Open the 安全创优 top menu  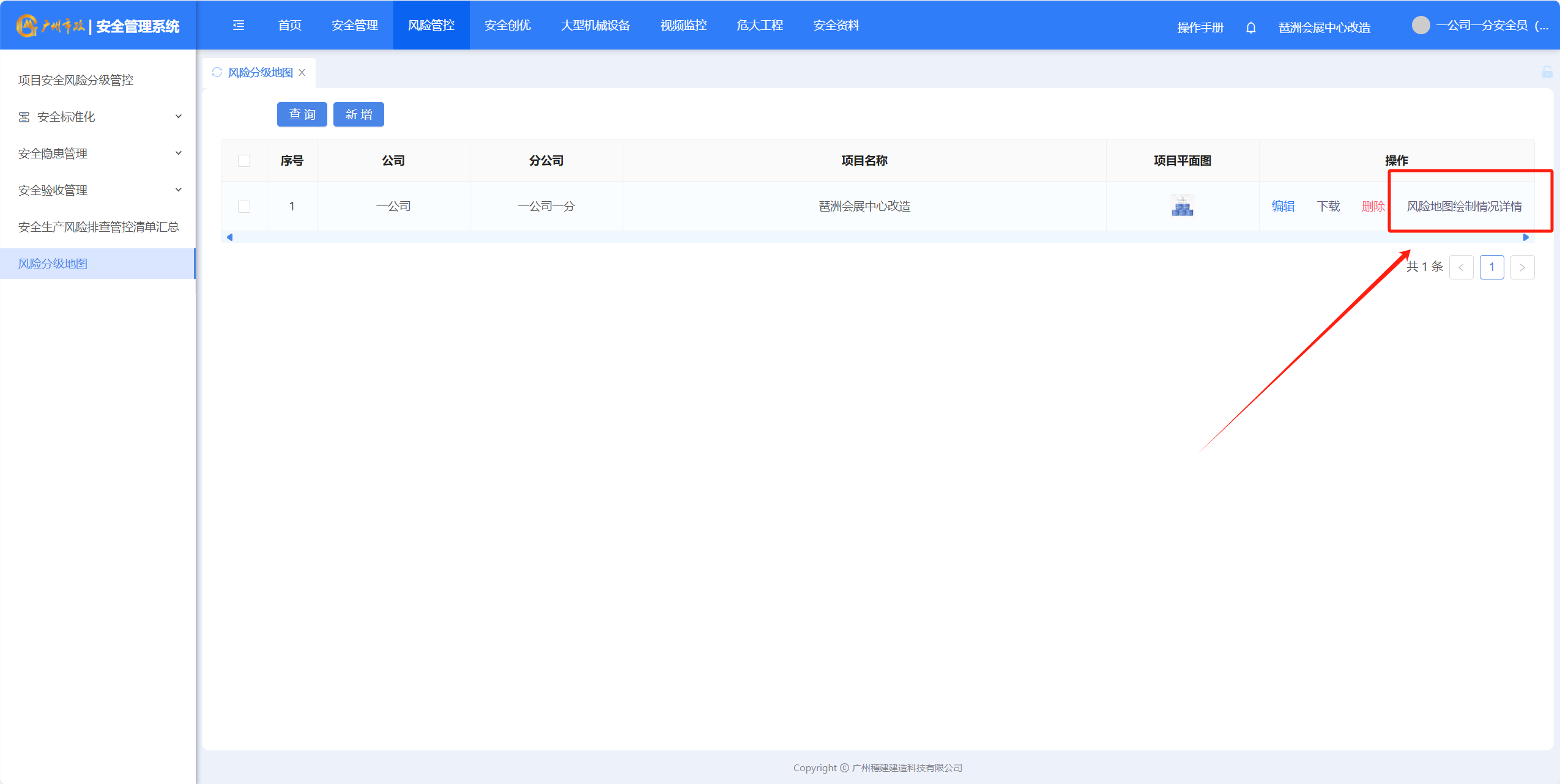pos(507,25)
